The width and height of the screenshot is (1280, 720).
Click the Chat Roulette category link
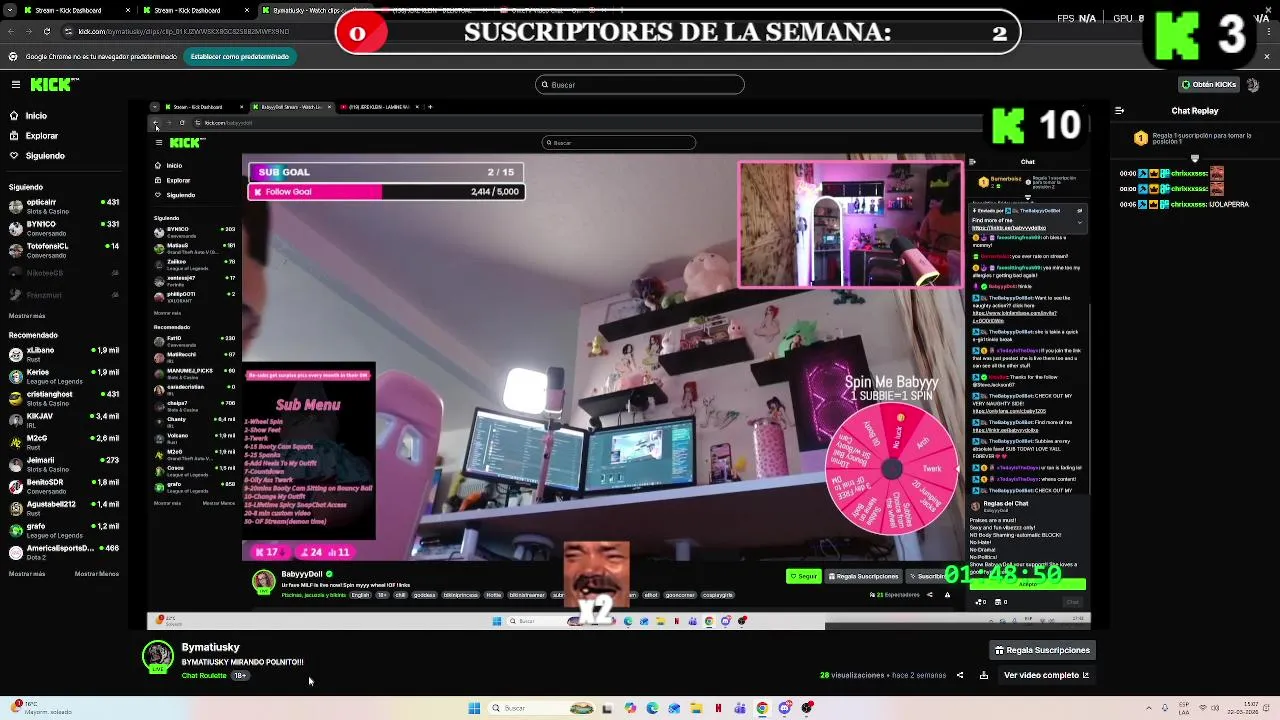coord(204,676)
